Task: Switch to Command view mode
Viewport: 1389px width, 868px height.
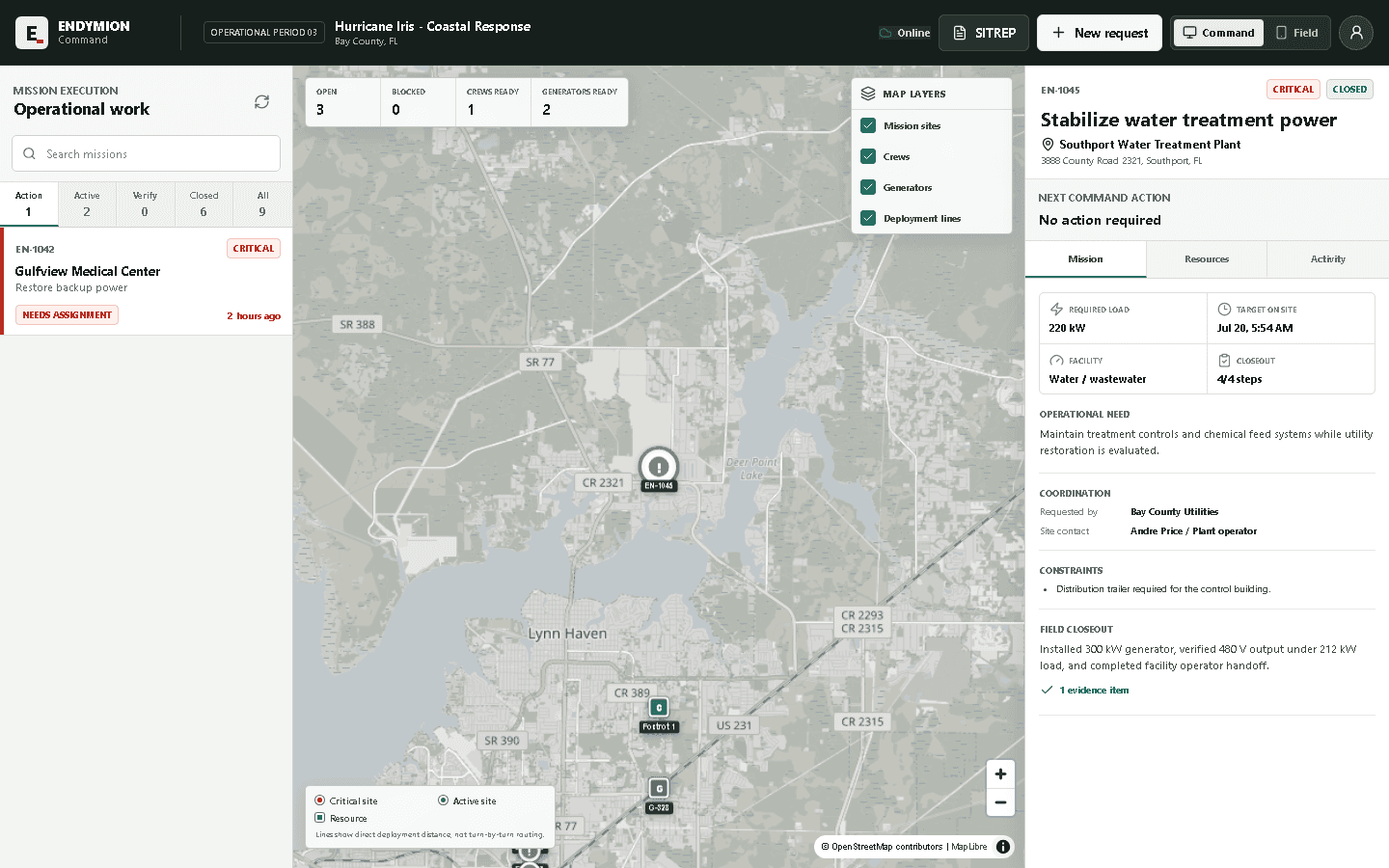Action: (1219, 33)
